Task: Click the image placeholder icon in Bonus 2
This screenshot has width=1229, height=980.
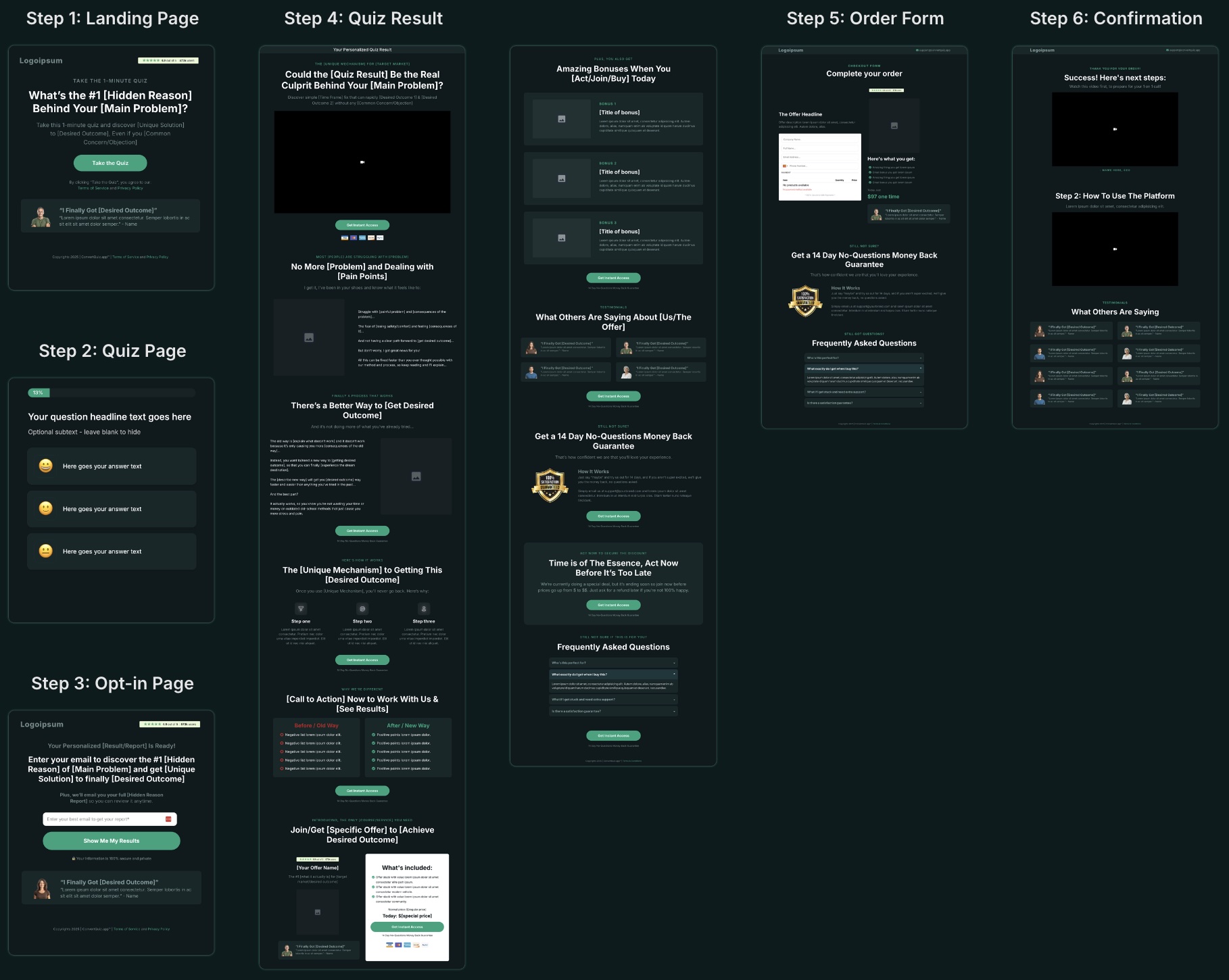Action: (561, 178)
